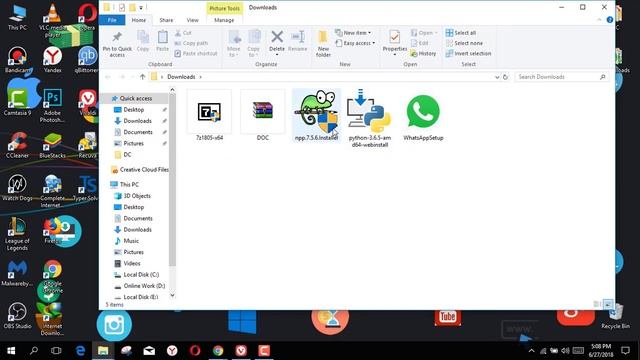Click Select all
This screenshot has height=360, width=640.
[x=461, y=33]
